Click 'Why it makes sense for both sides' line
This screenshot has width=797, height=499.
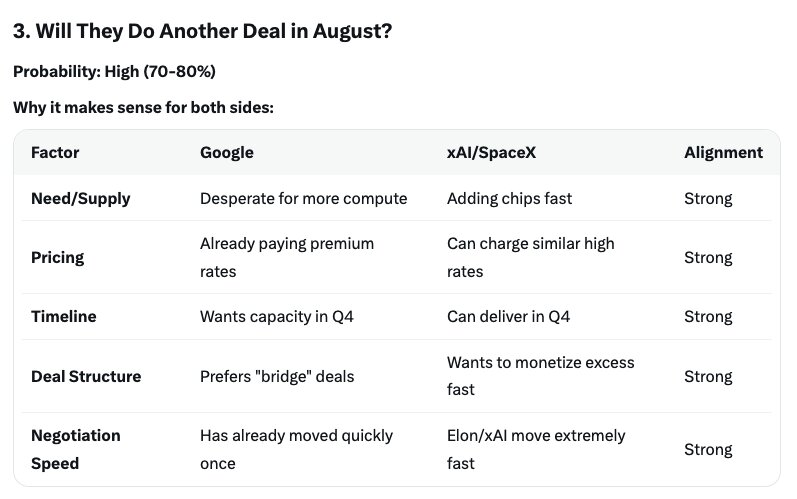click(143, 108)
